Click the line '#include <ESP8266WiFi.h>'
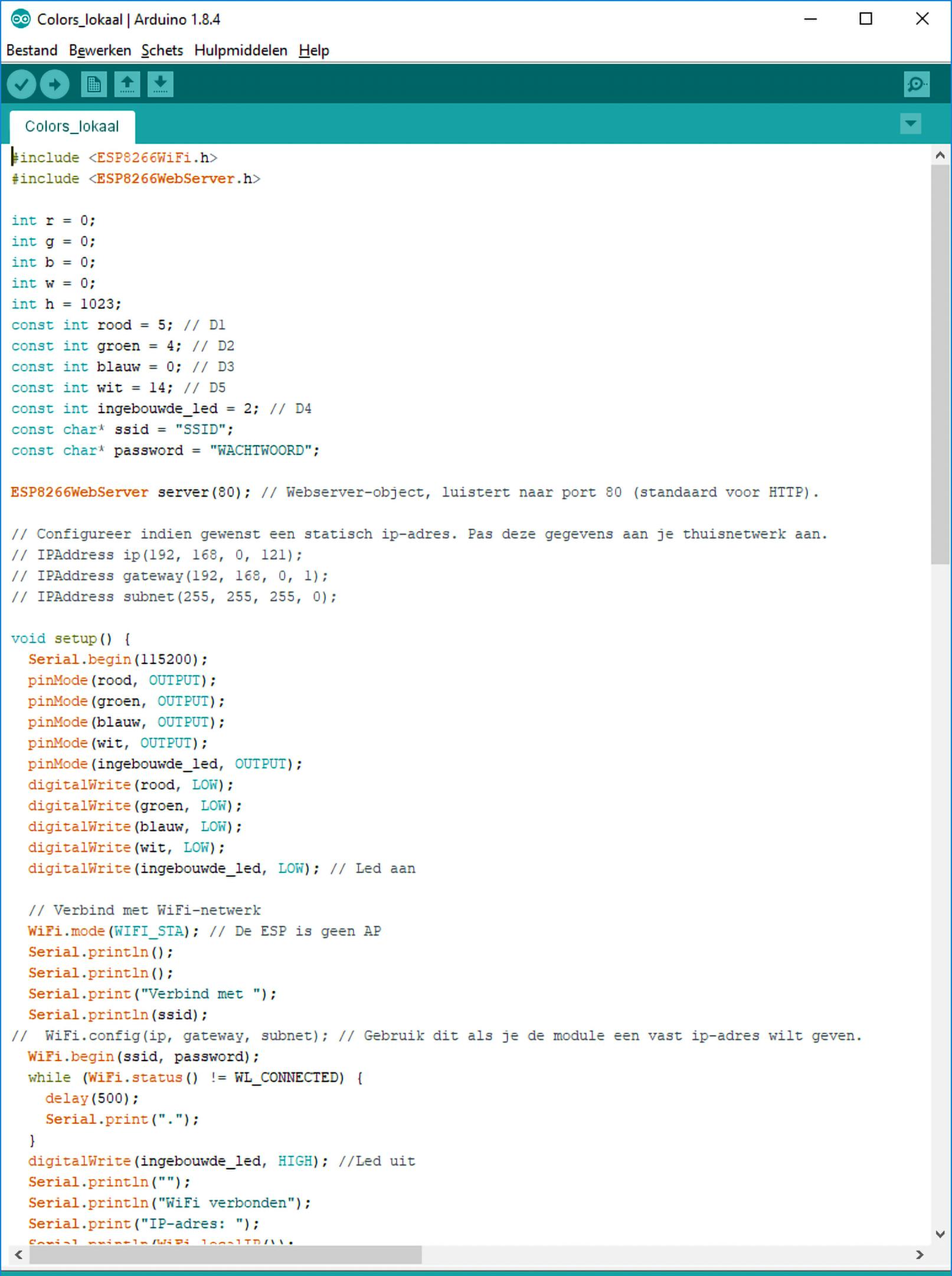952x1276 pixels. 114,158
